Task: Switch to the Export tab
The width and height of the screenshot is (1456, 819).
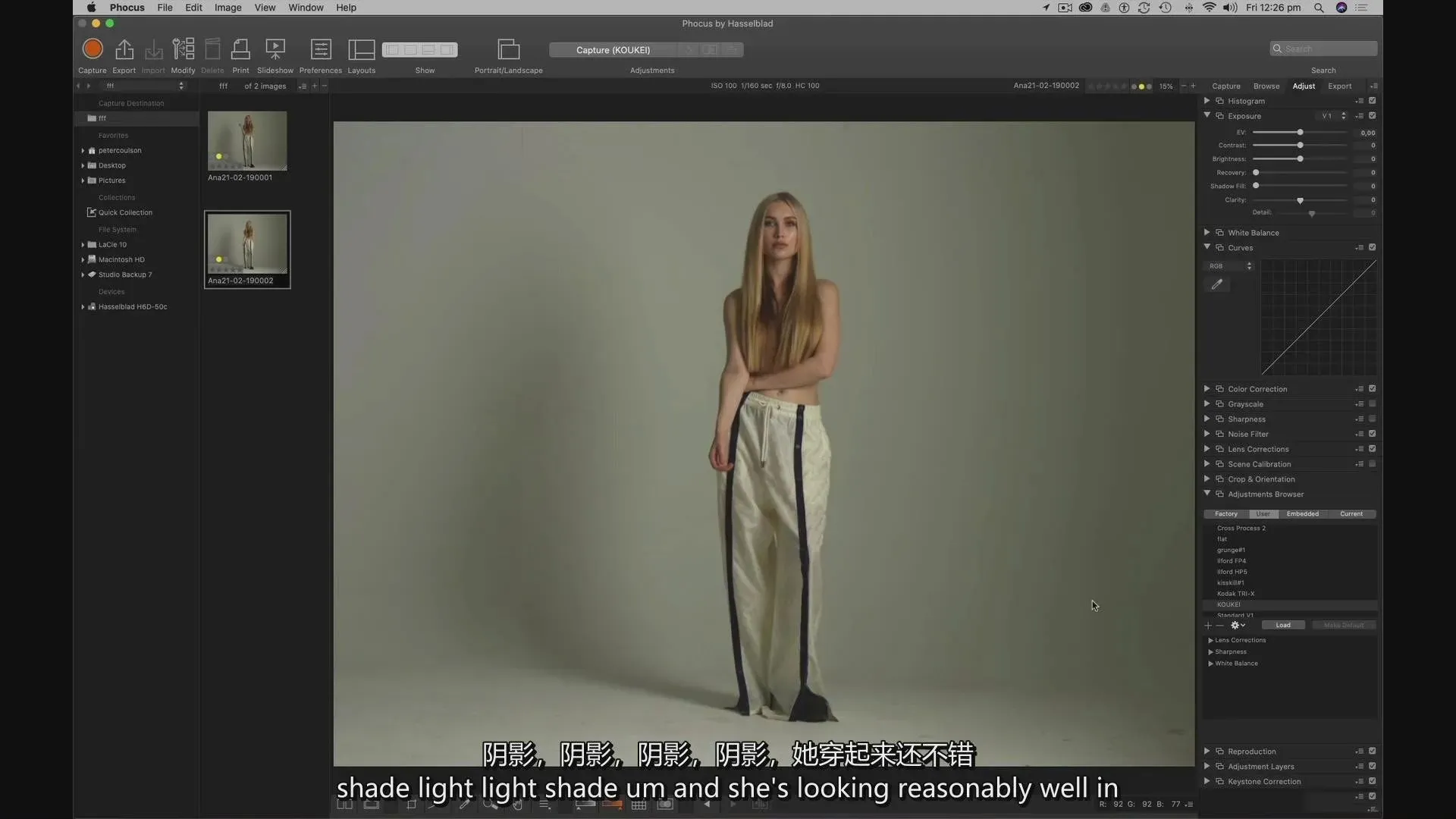Action: tap(1339, 86)
